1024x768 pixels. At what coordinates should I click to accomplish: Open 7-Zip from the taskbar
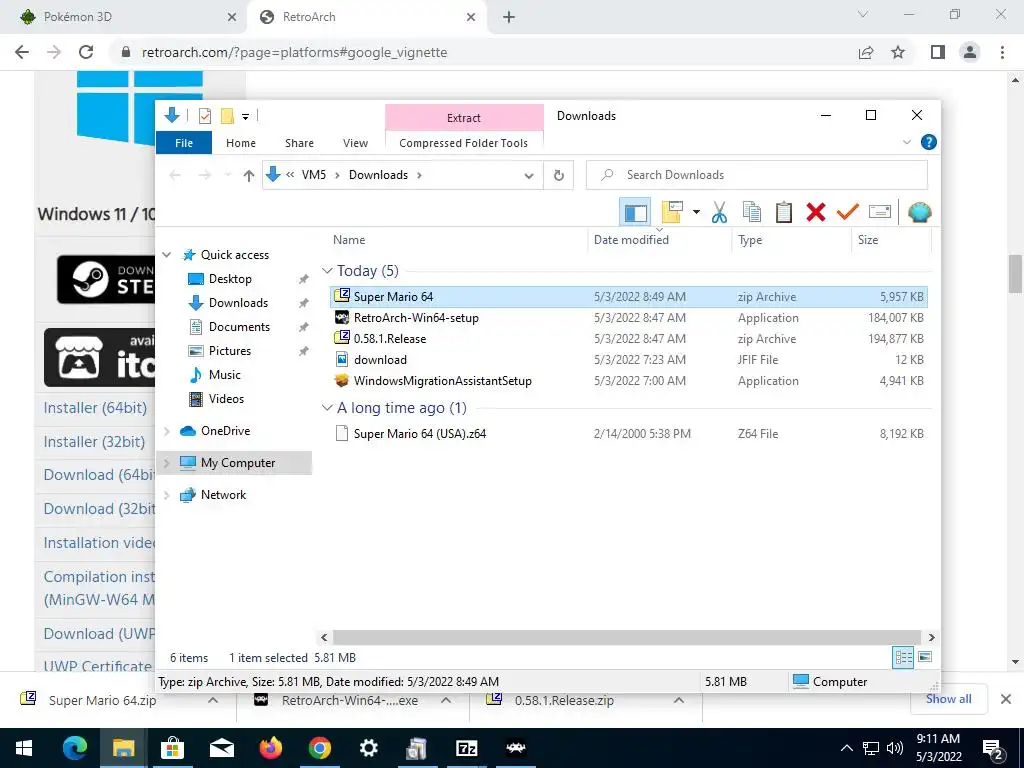point(466,748)
